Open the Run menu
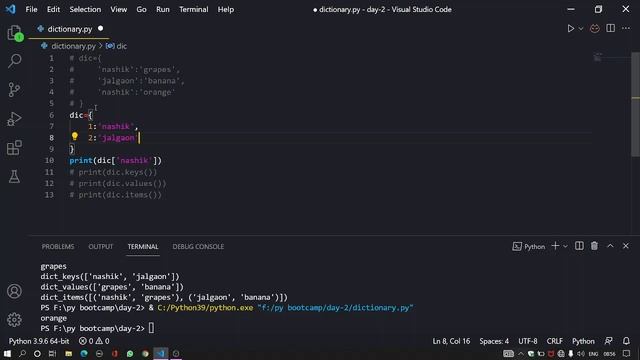This screenshot has width=640, height=360. 162,9
